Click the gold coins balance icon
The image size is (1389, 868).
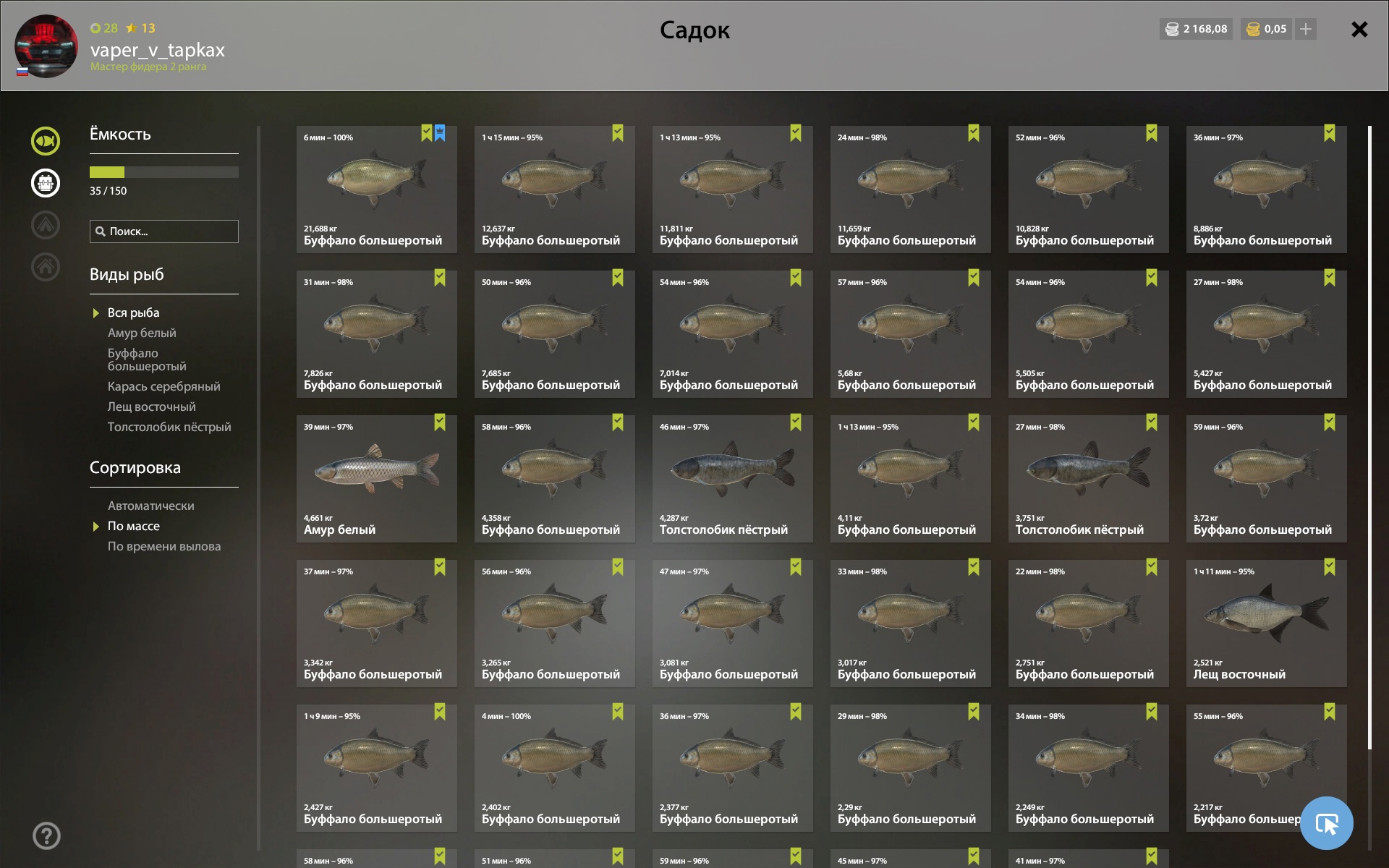[1253, 29]
